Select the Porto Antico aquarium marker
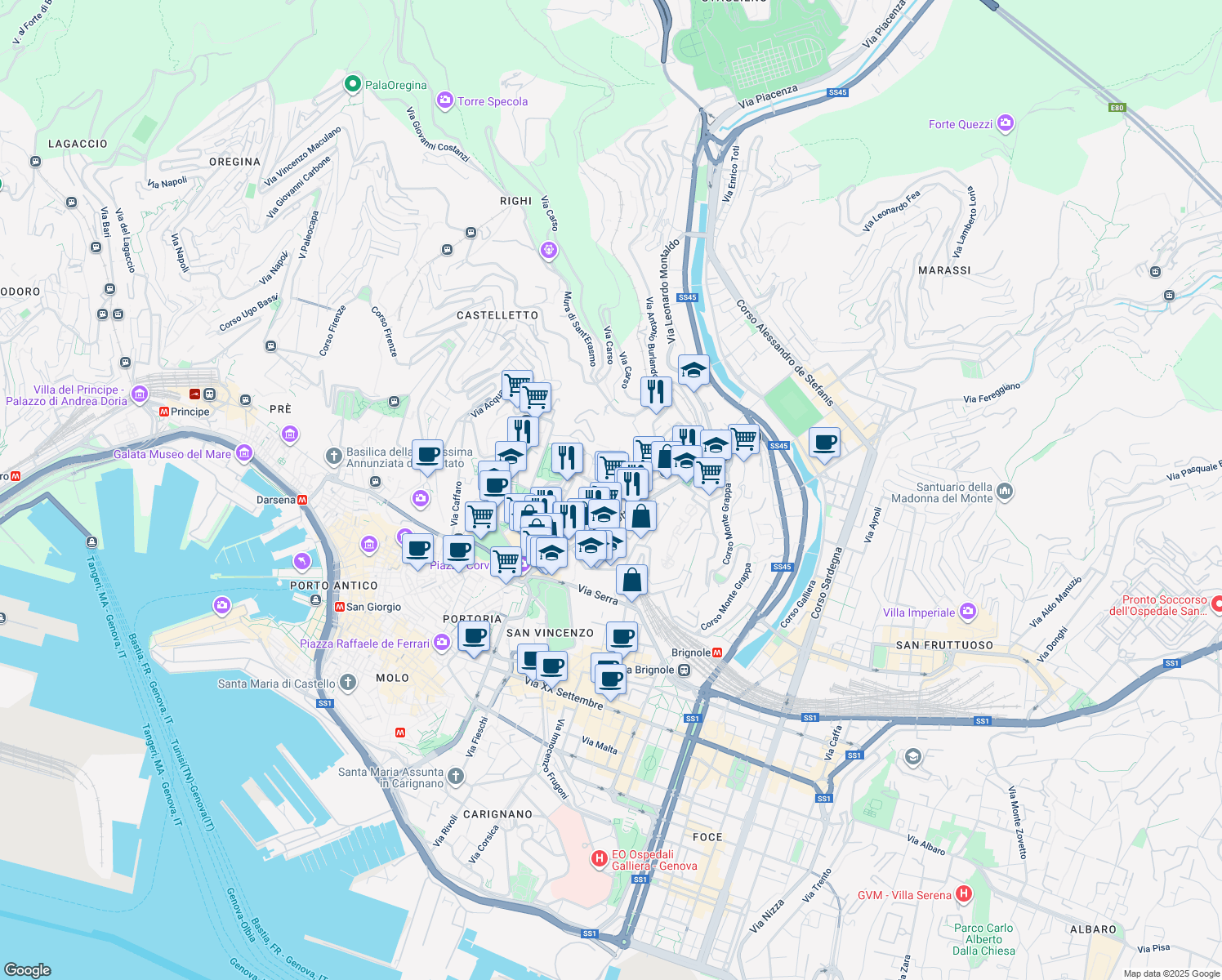Image resolution: width=1222 pixels, height=980 pixels. pyautogui.click(x=303, y=562)
